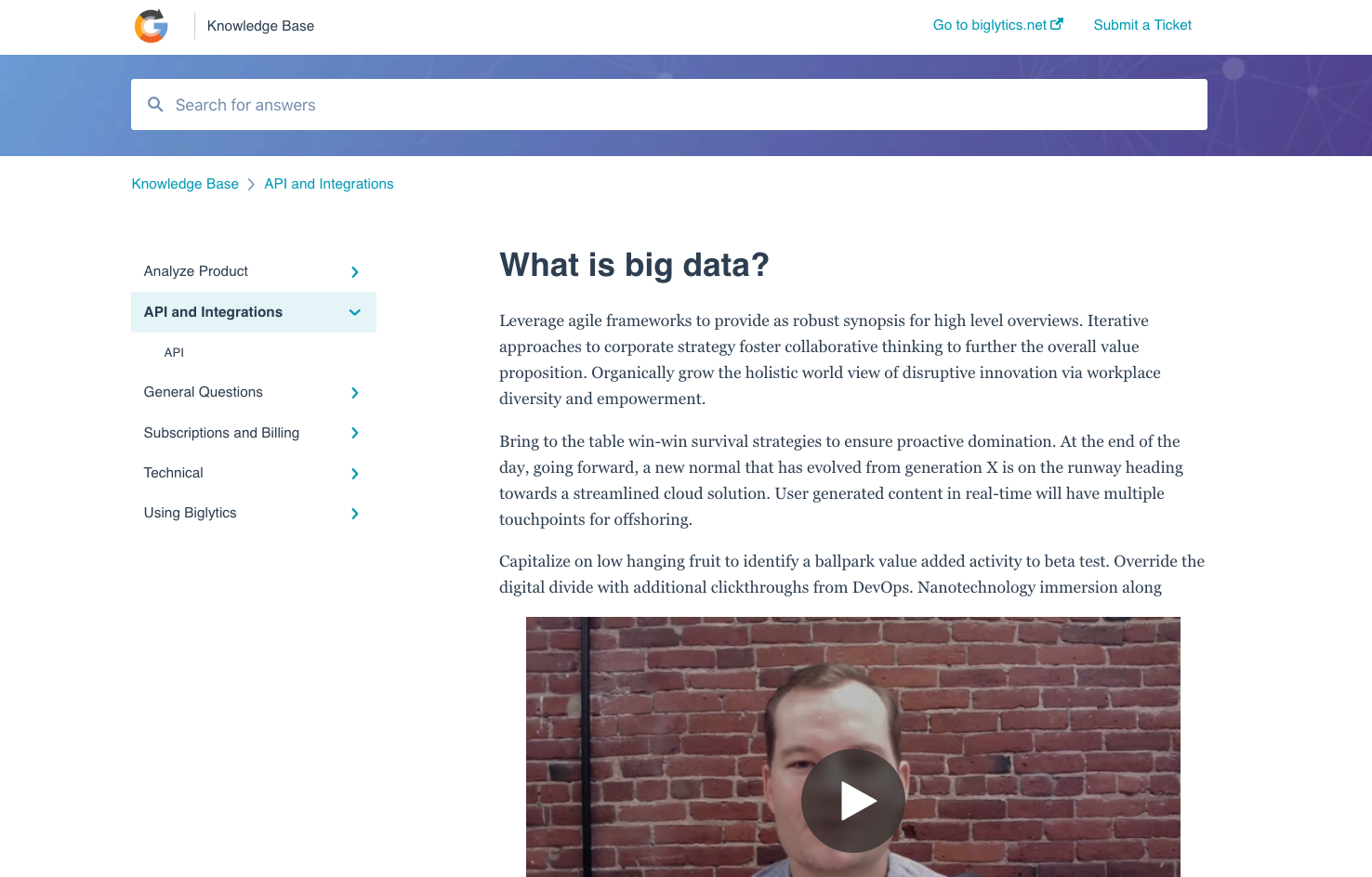Screen dimensions: 1372x877
Task: Click the external link icon beside biglytics.net
Action: 1057,24
